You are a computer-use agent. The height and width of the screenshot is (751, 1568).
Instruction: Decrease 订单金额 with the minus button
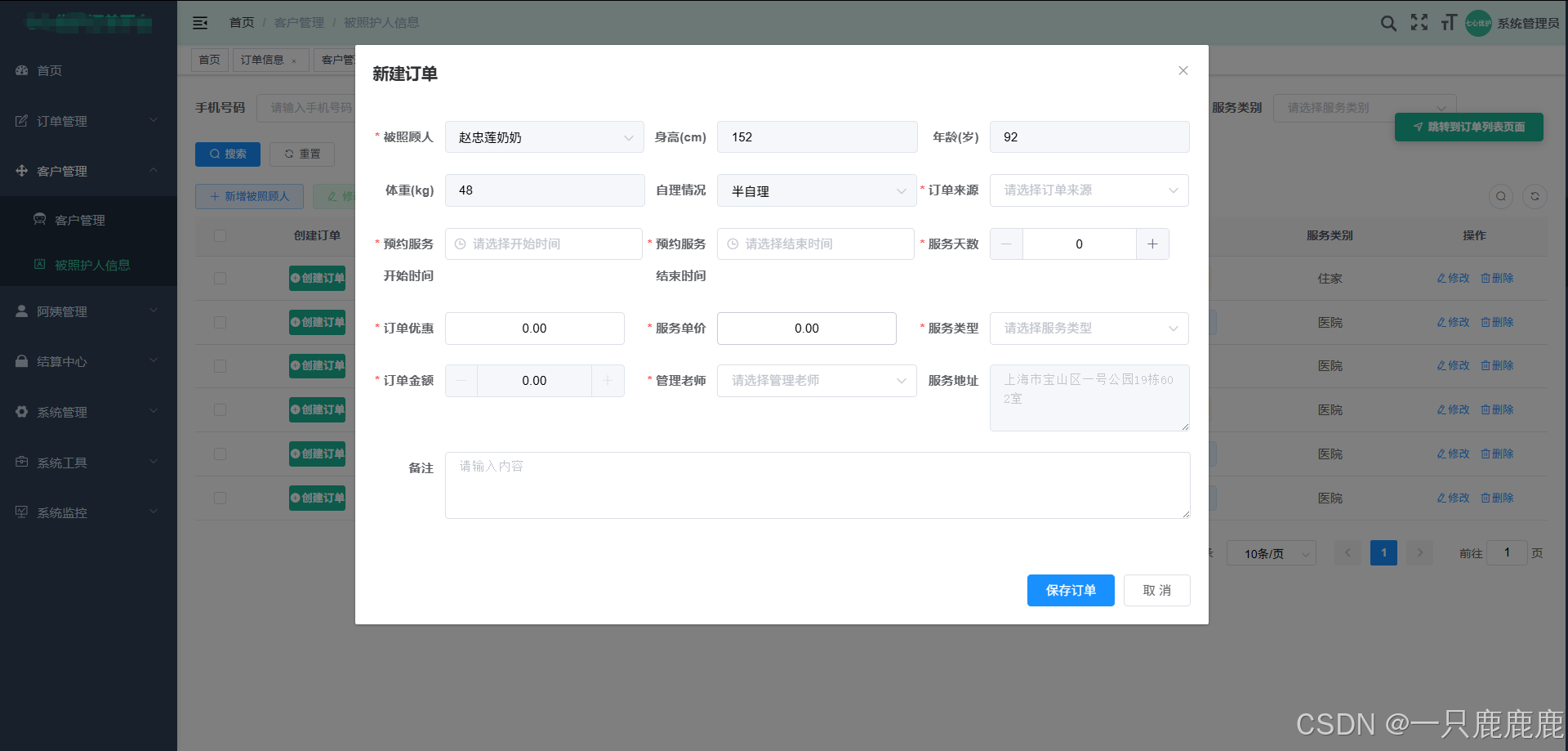pos(461,381)
